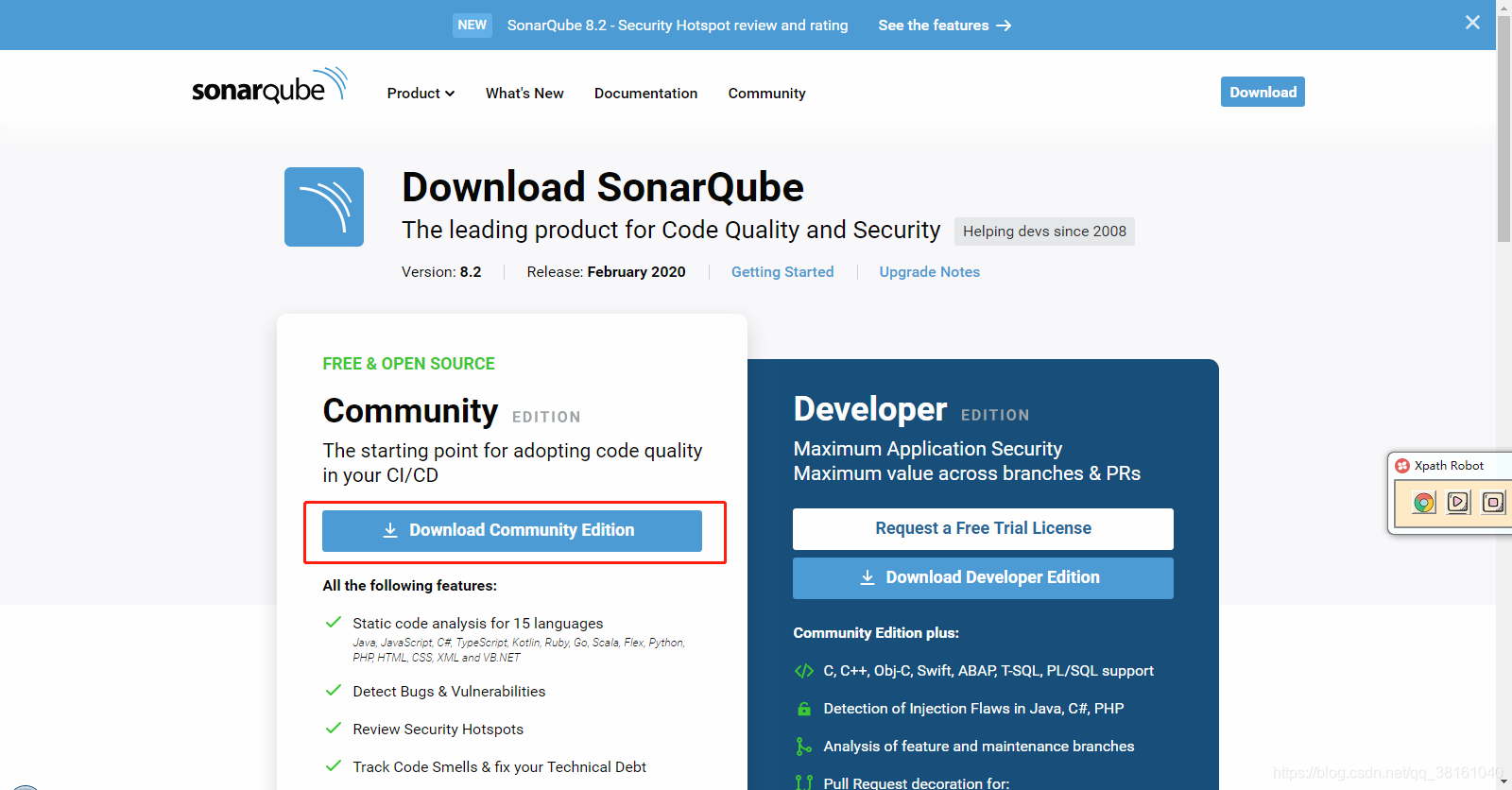Click Xpath Robot panel title

[x=1449, y=466]
